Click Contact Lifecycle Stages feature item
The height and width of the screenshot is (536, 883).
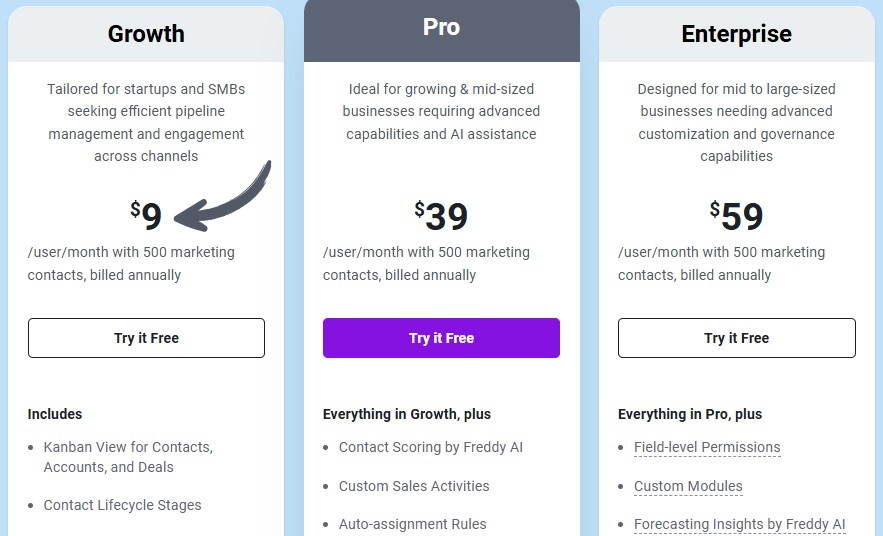(122, 505)
